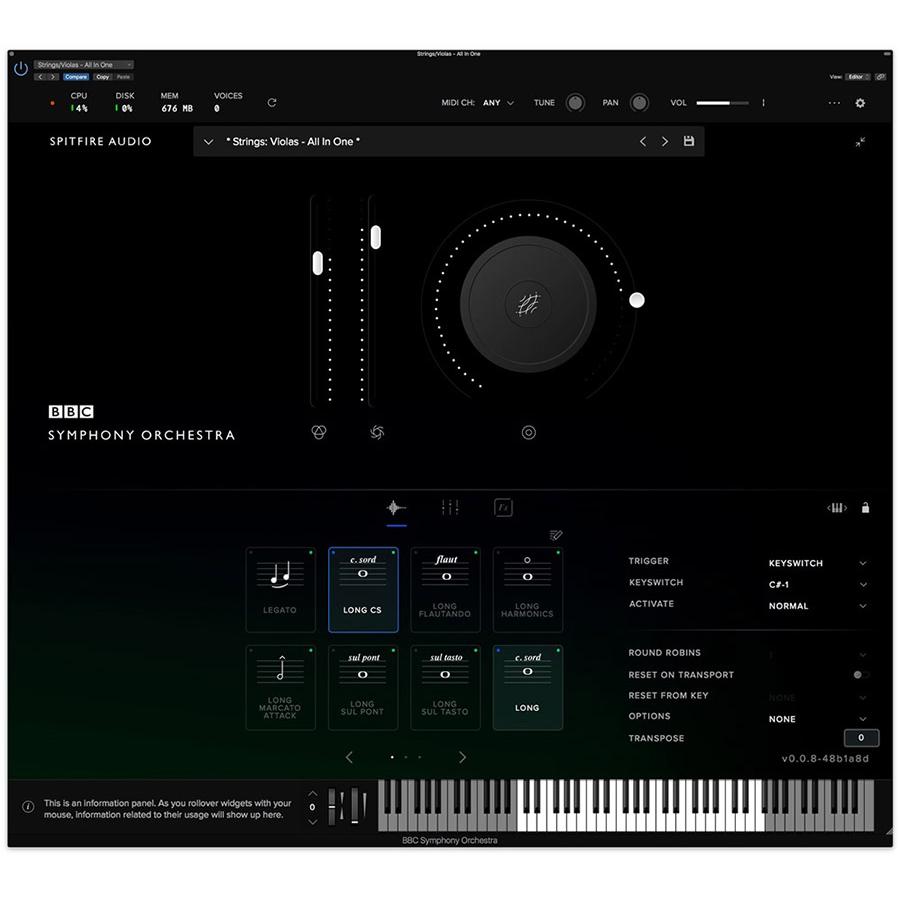Click the circular icon below the big knob

coord(529,432)
